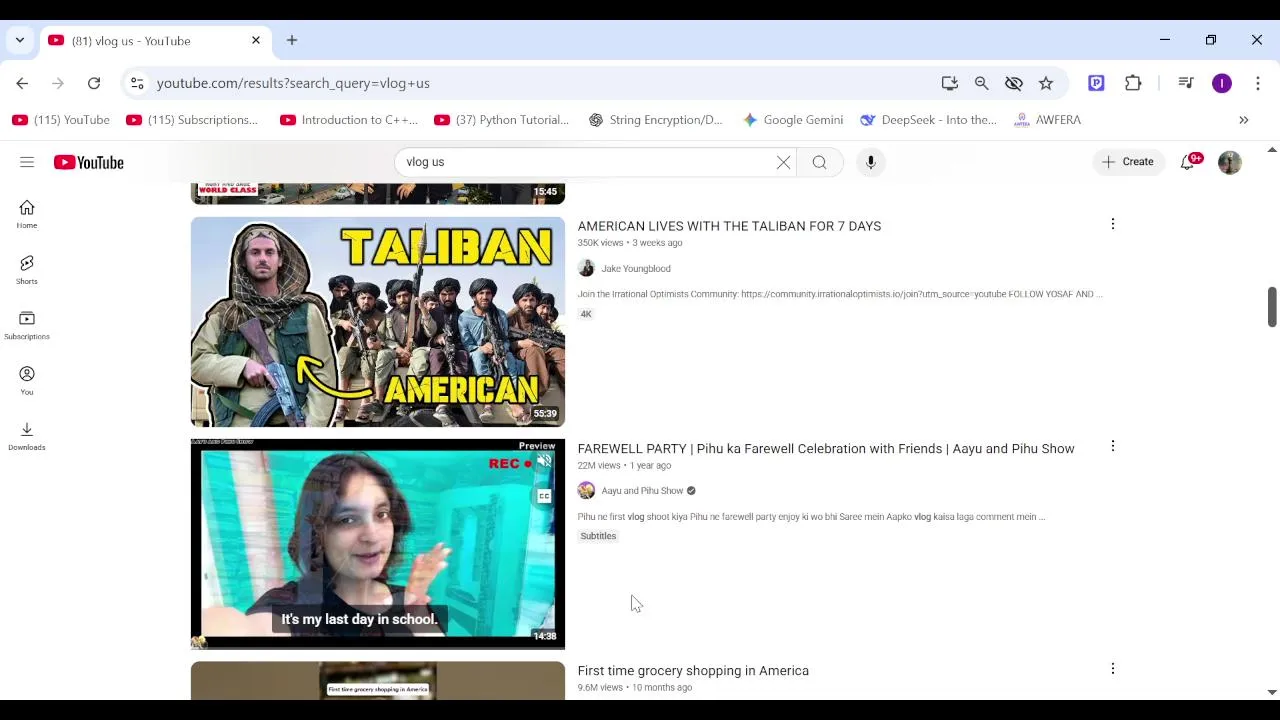Viewport: 1280px width, 720px height.
Task: Unmute the Farewell Party preview
Action: 544,462
